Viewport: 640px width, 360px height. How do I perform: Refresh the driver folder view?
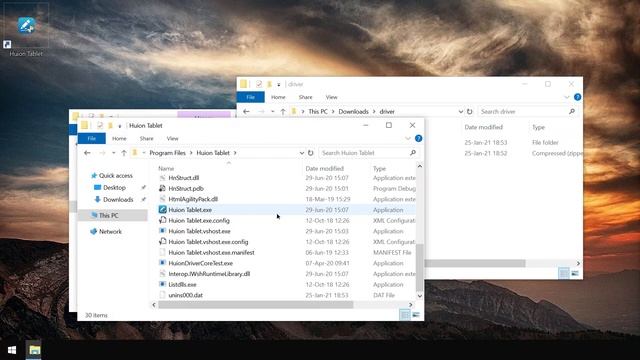469,111
